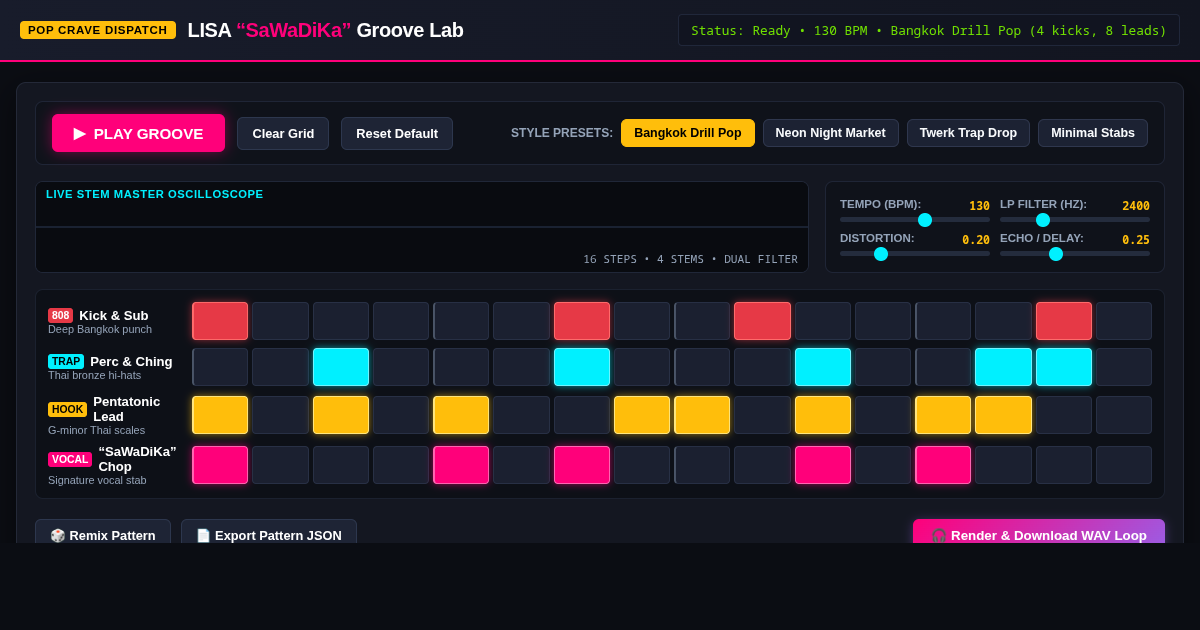Click the Status: Ready status readout

point(929,30)
